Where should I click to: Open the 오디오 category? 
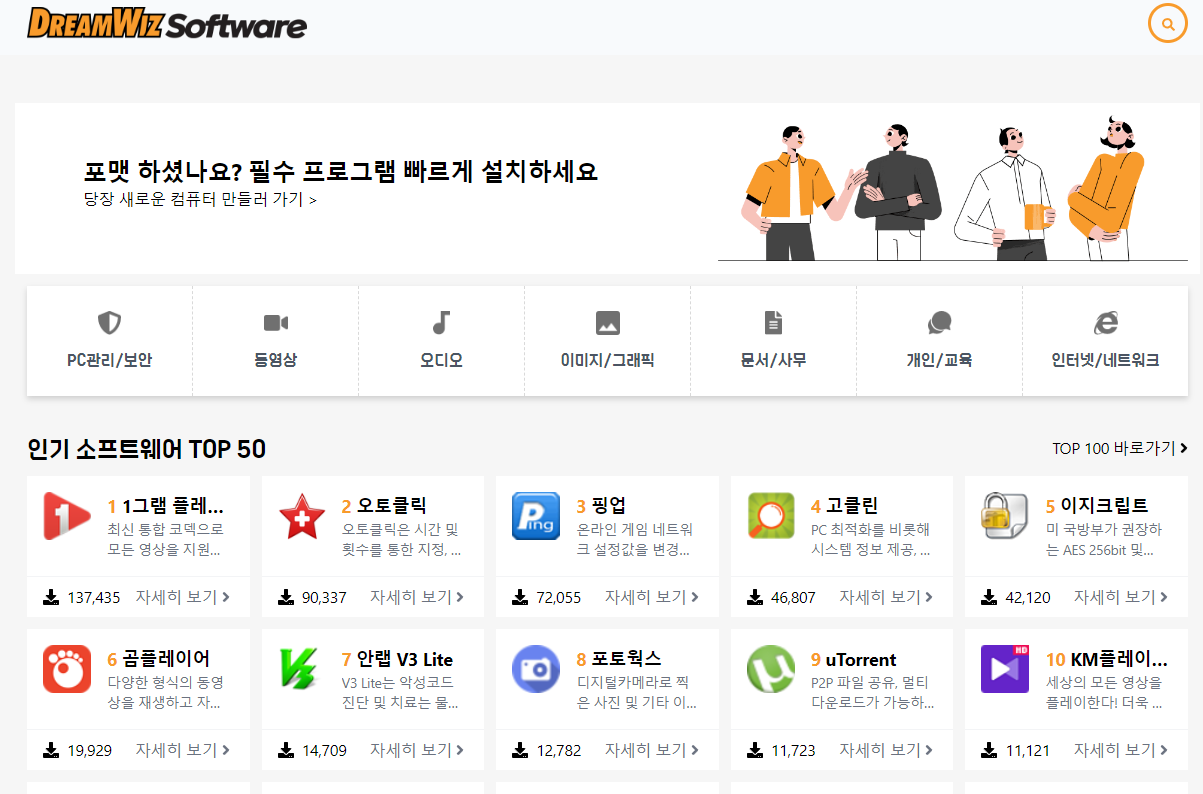[x=441, y=341]
